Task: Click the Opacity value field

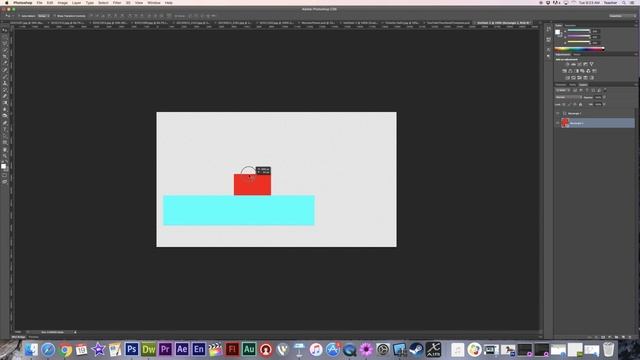Action: pos(598,97)
